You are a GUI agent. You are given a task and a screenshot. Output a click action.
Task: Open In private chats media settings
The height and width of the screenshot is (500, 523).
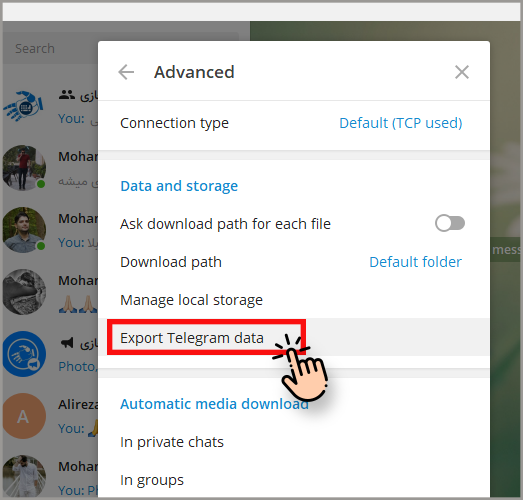pos(294,442)
